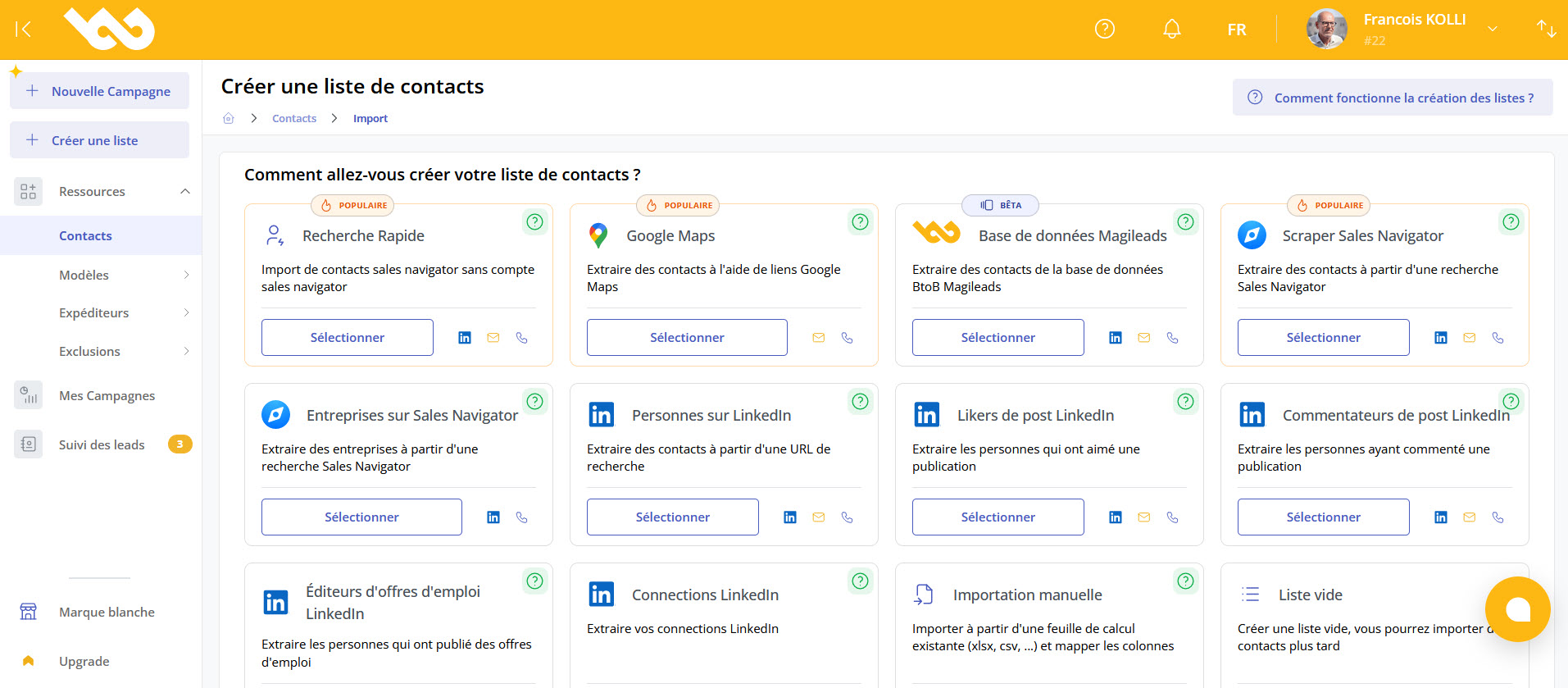Open the orange chat bubble widget
Viewport: 1568px width, 688px height.
click(1518, 609)
